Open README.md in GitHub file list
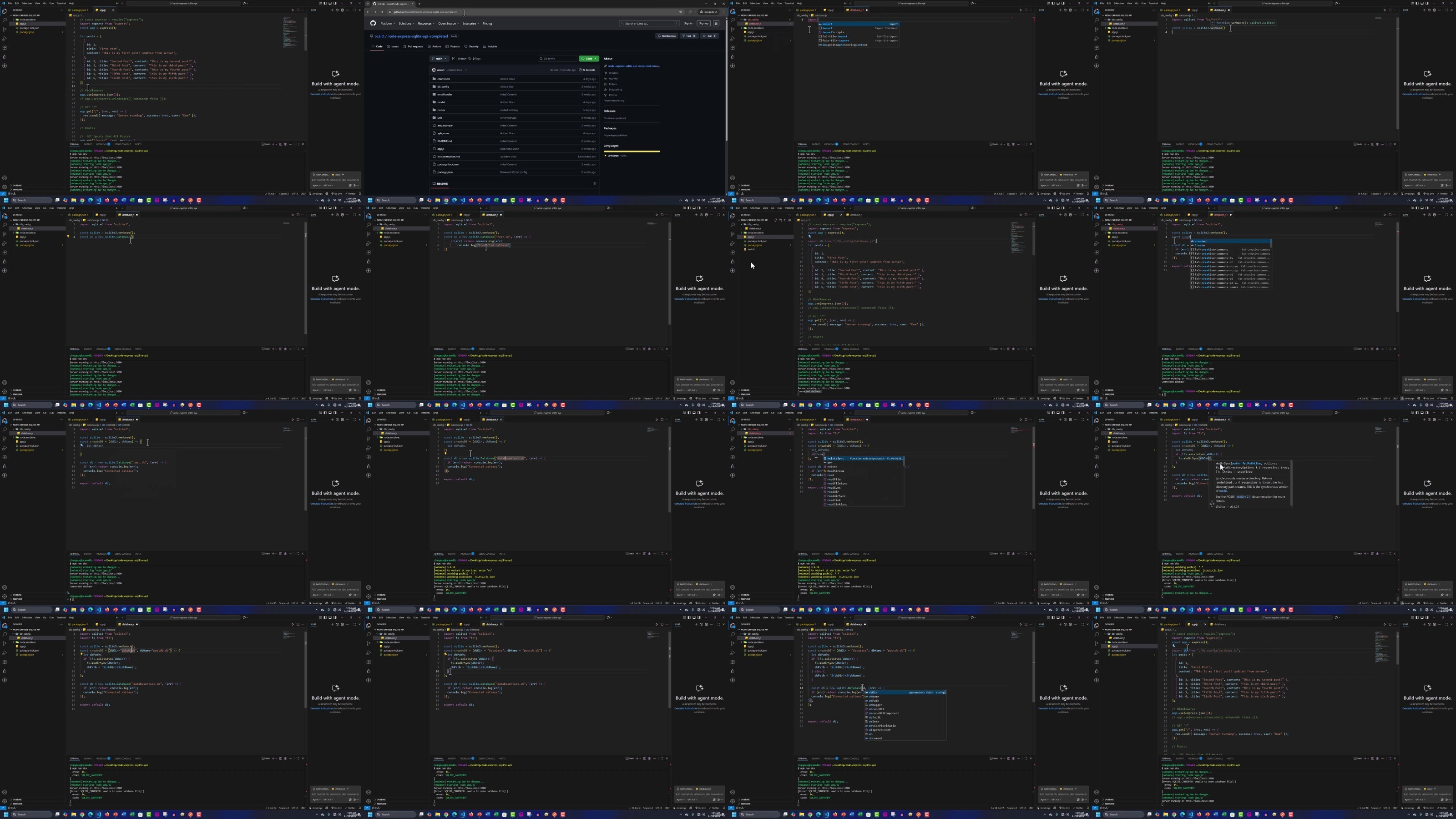The height and width of the screenshot is (819, 1456). tap(445, 142)
